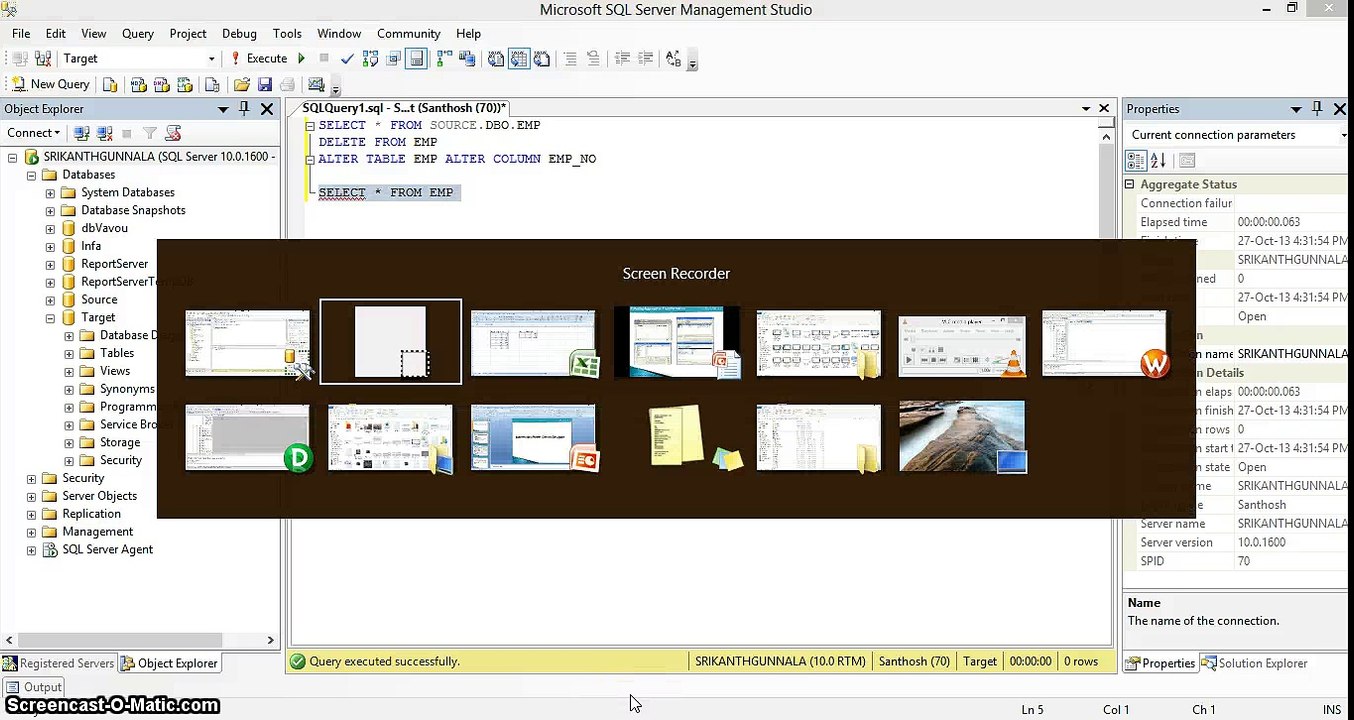1354x720 pixels.
Task: Open the Target database dropdown
Action: [x=211, y=59]
